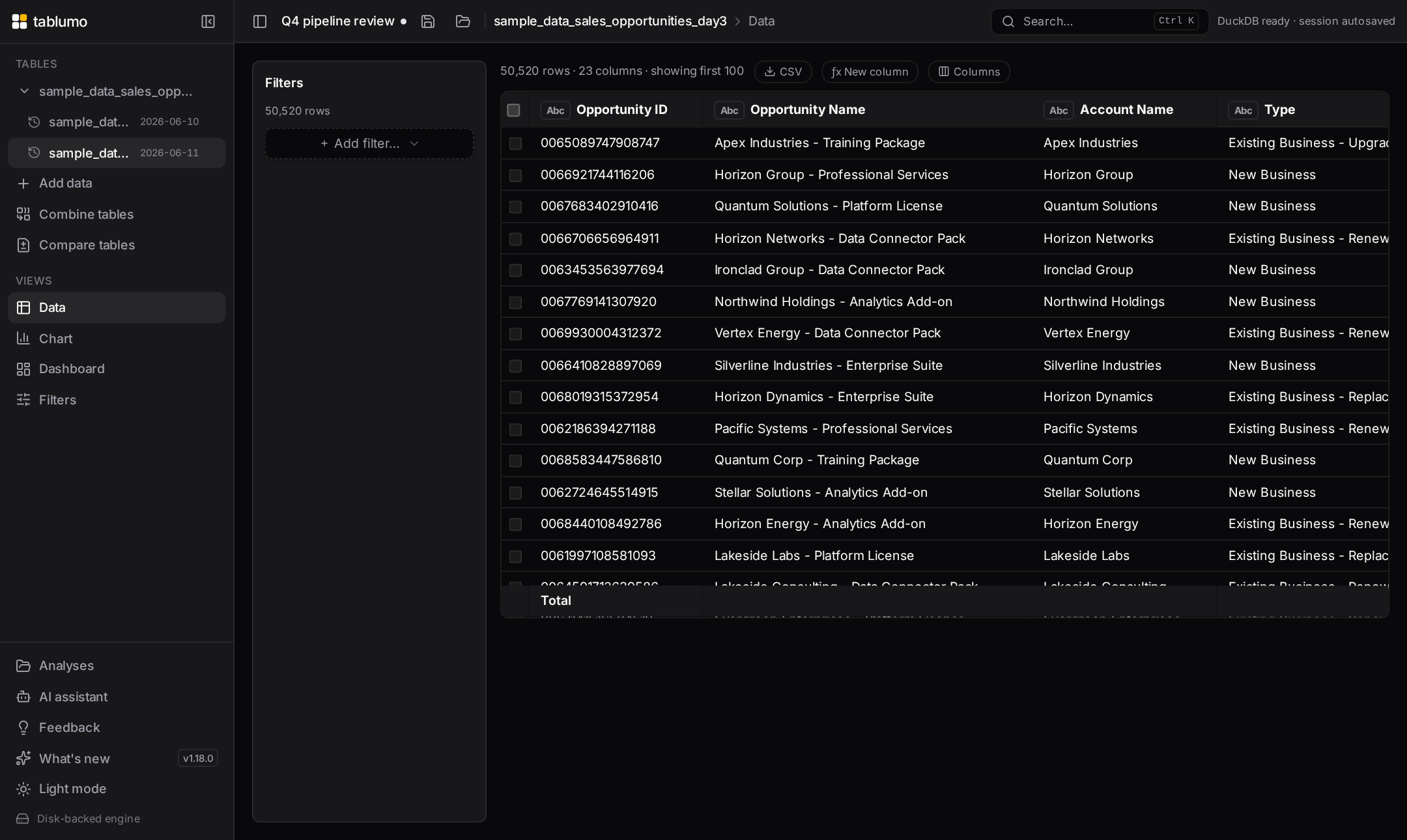Image resolution: width=1407 pixels, height=840 pixels.
Task: Click the tablumo logo icon
Action: tap(20, 21)
